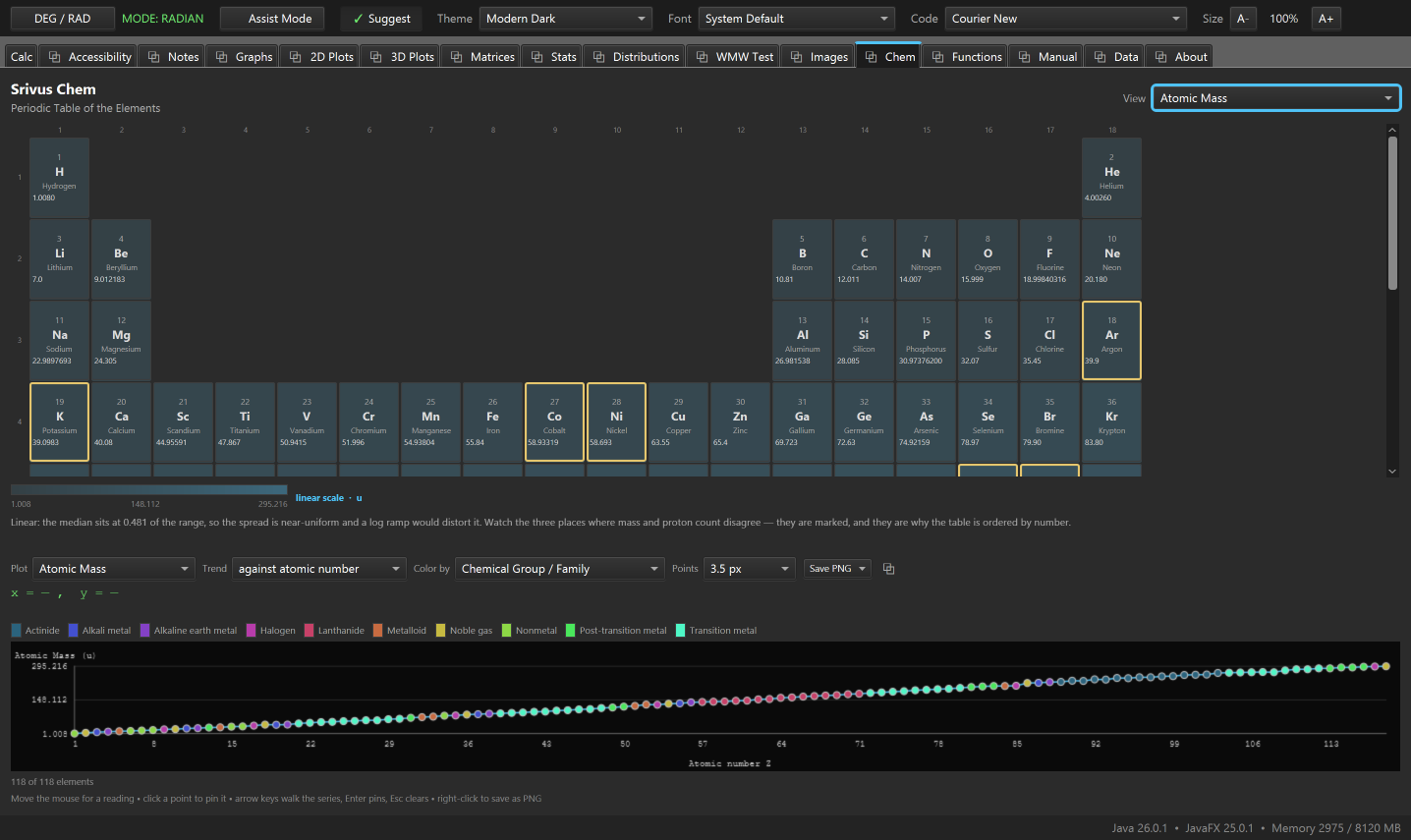Select the Magnesium element cell
The image size is (1411, 840).
(x=121, y=340)
